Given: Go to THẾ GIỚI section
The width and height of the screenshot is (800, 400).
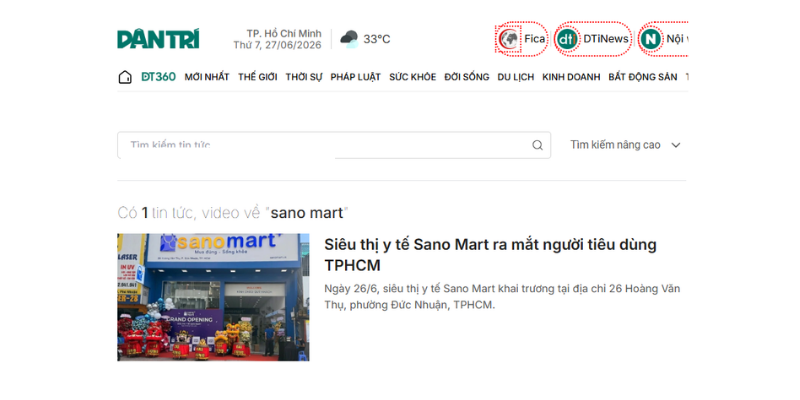Looking at the screenshot, I should point(258,77).
